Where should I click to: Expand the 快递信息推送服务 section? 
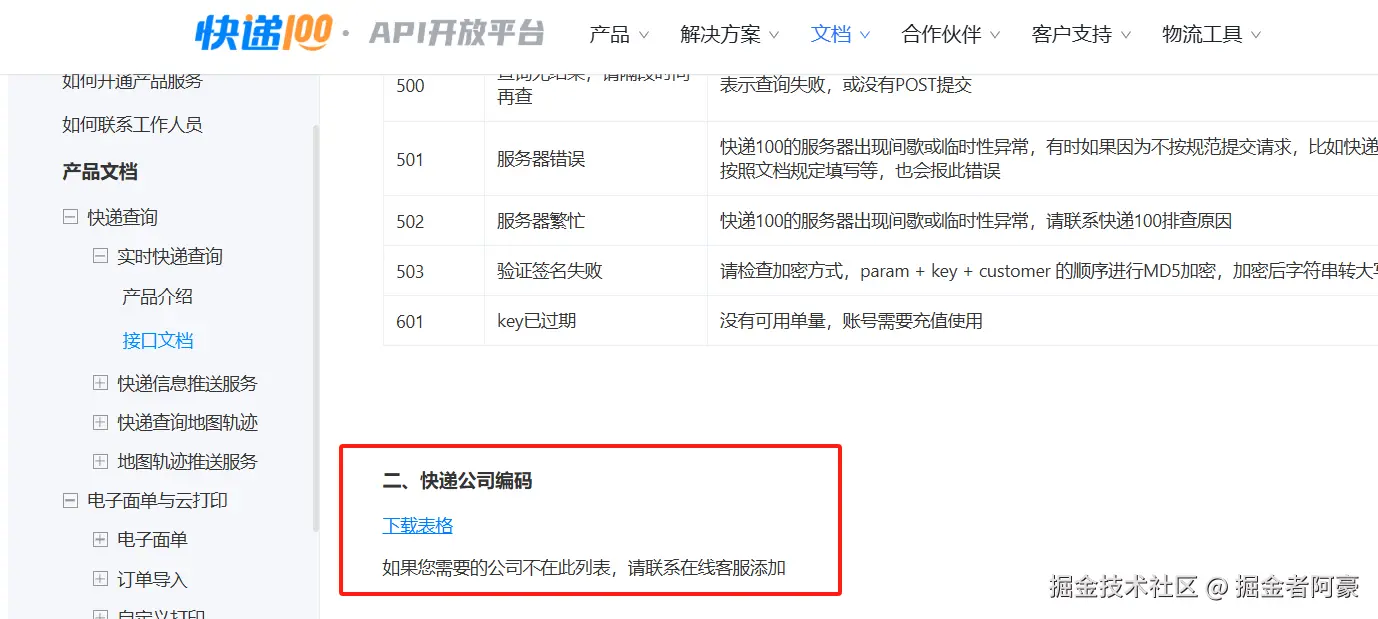pyautogui.click(x=100, y=383)
